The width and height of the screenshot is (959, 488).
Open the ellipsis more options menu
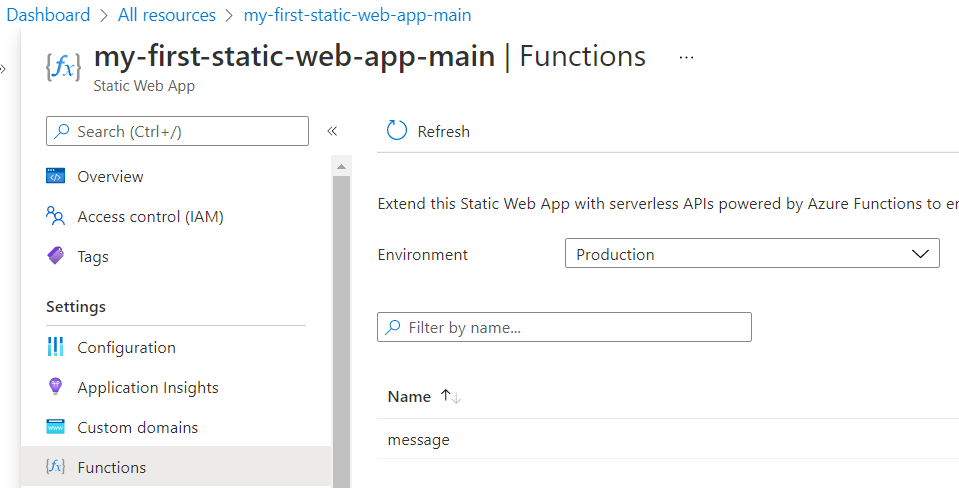686,57
